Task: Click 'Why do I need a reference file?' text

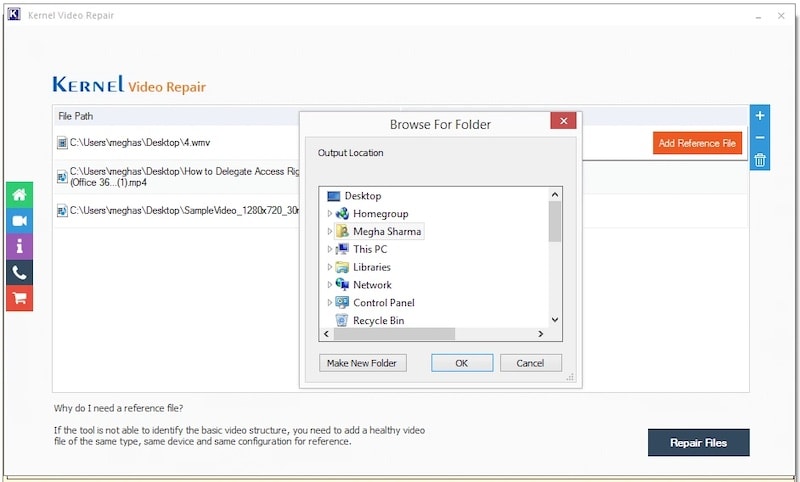Action: click(x=118, y=409)
